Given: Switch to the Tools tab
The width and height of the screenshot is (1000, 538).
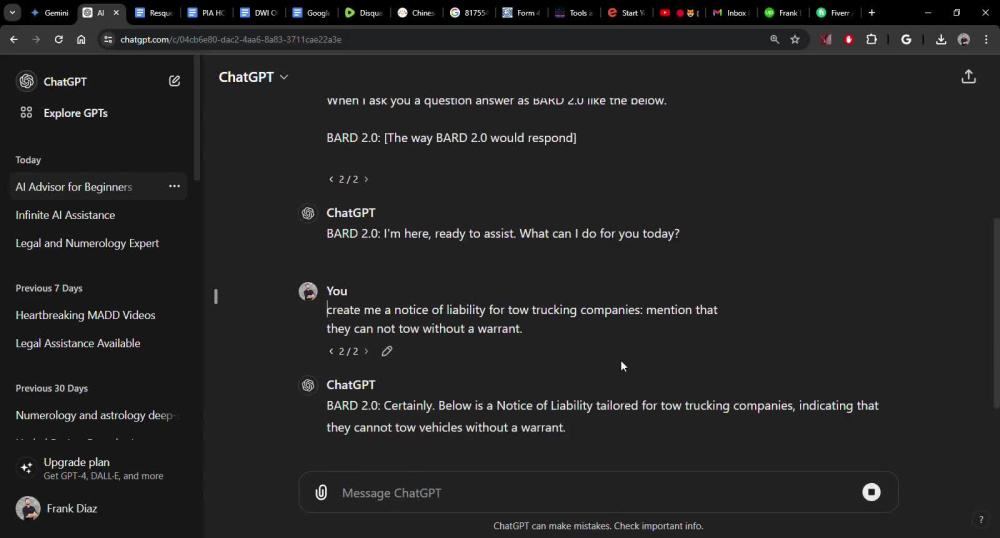Looking at the screenshot, I should click(x=573, y=13).
